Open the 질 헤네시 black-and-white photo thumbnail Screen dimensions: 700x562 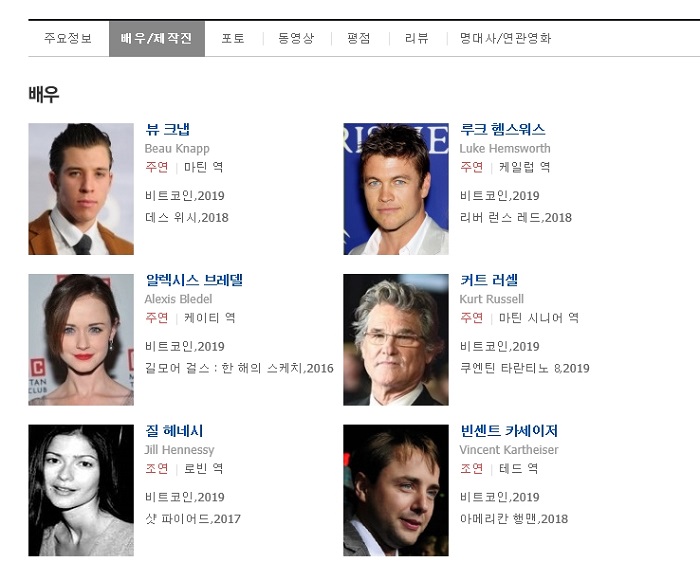pos(81,490)
